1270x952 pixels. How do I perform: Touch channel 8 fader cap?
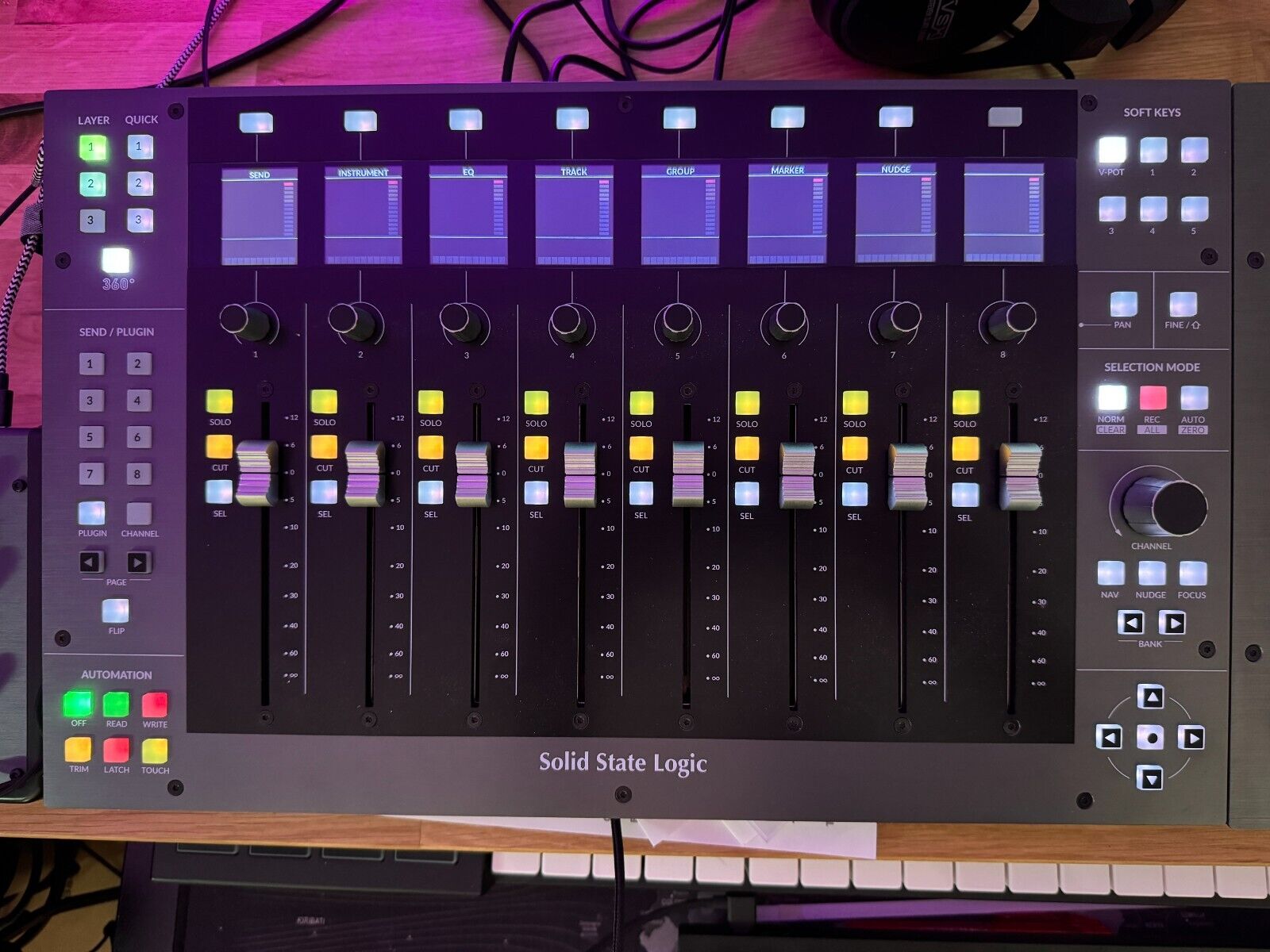[1020, 477]
